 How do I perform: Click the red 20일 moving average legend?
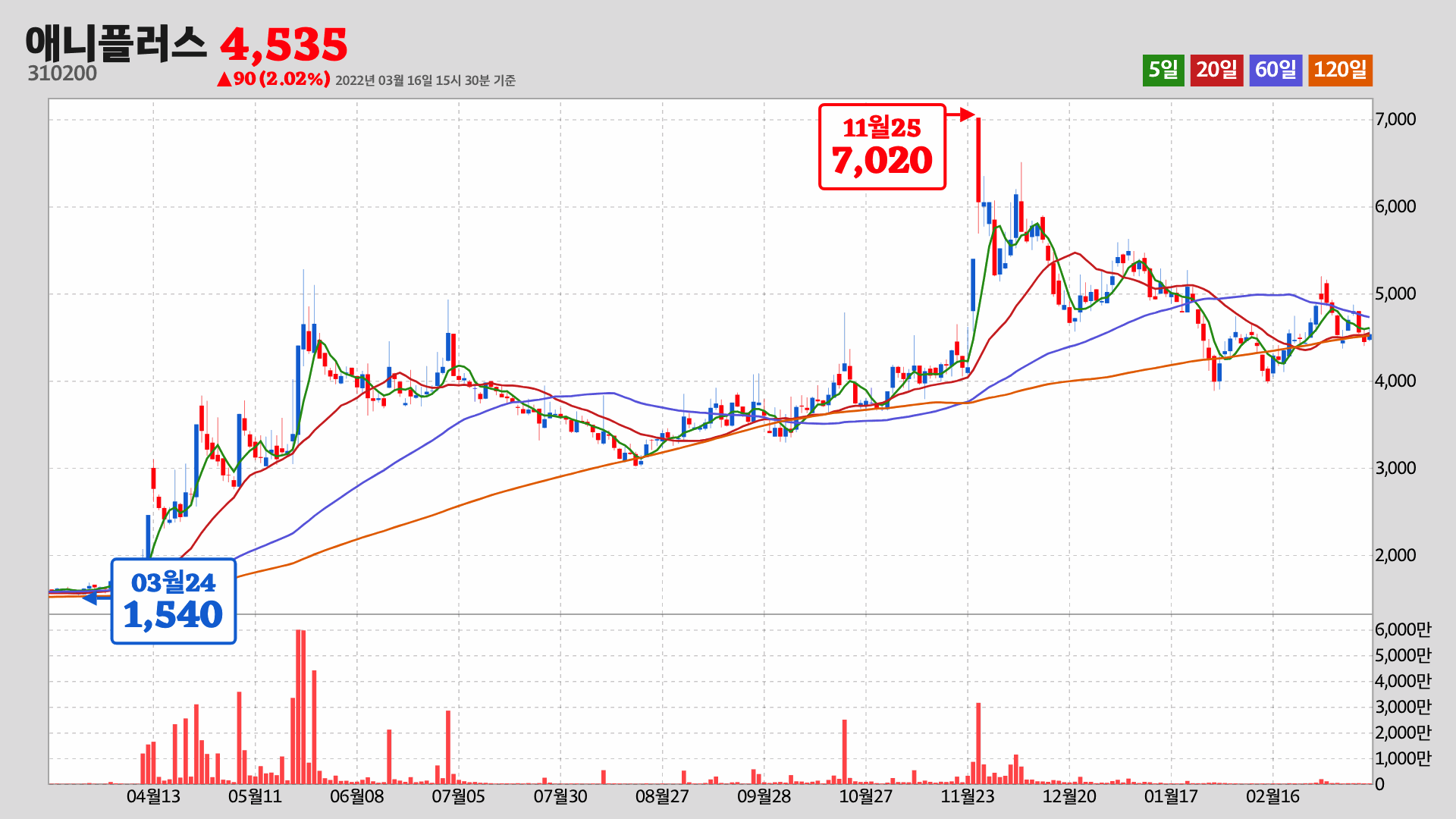1216,71
